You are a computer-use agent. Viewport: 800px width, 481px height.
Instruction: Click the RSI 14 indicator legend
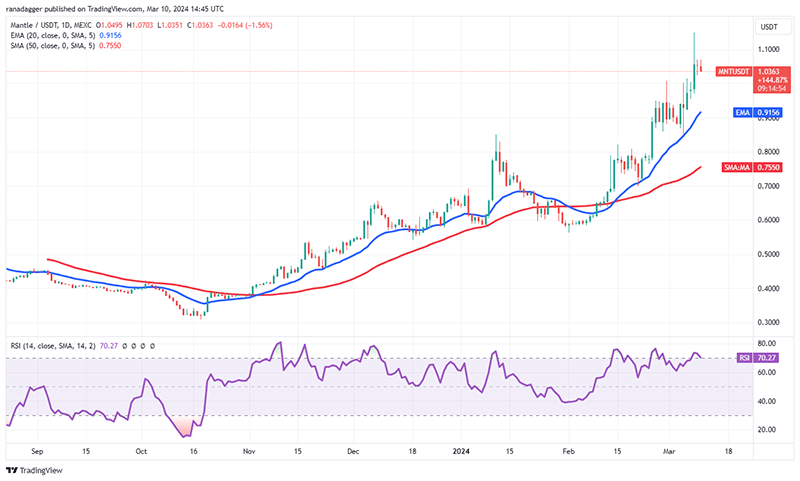point(53,346)
